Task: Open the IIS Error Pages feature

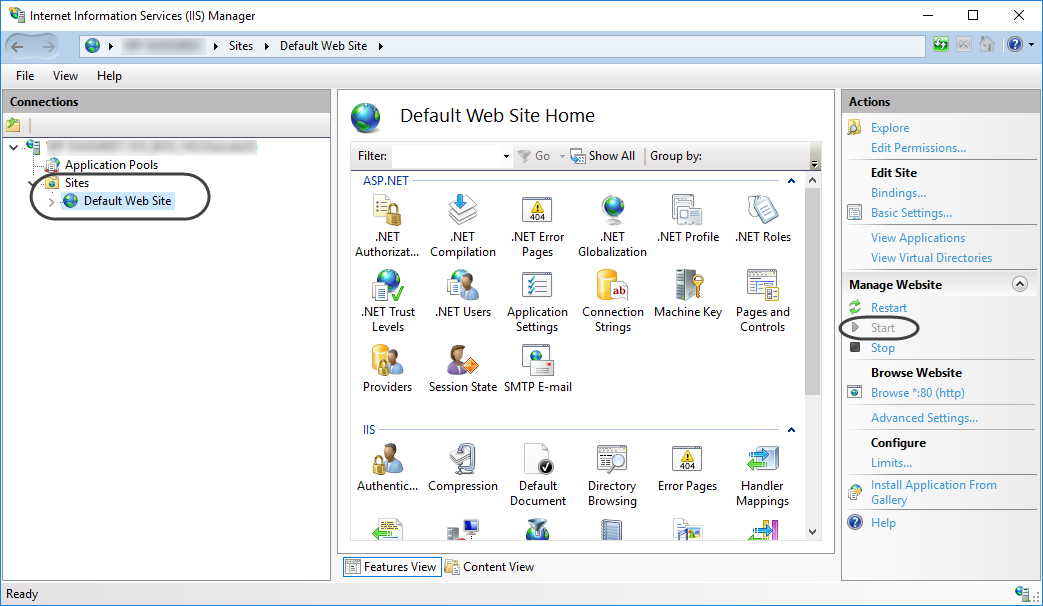Action: tap(688, 468)
